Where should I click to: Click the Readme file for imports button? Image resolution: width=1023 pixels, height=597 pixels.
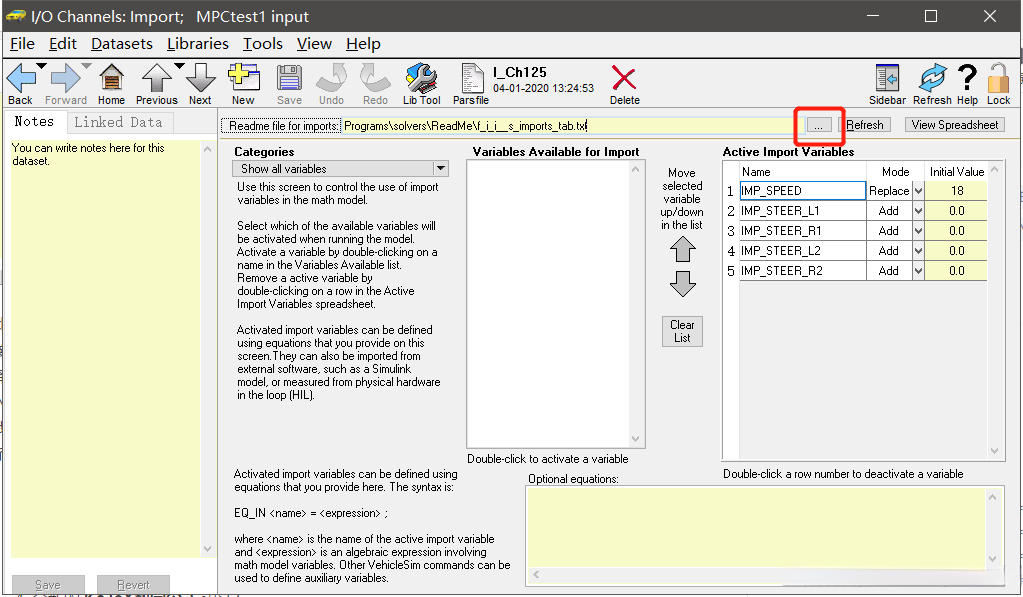pos(281,126)
